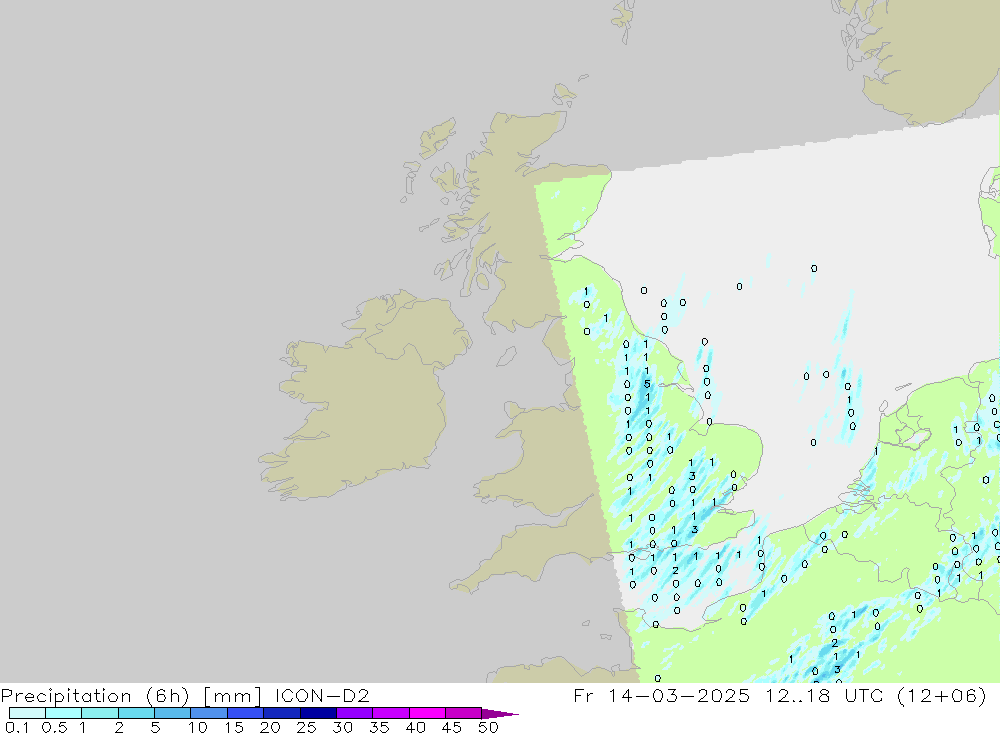This screenshot has width=1000, height=733.
Task: Click the '10' legend scale label
Action: pos(198,727)
